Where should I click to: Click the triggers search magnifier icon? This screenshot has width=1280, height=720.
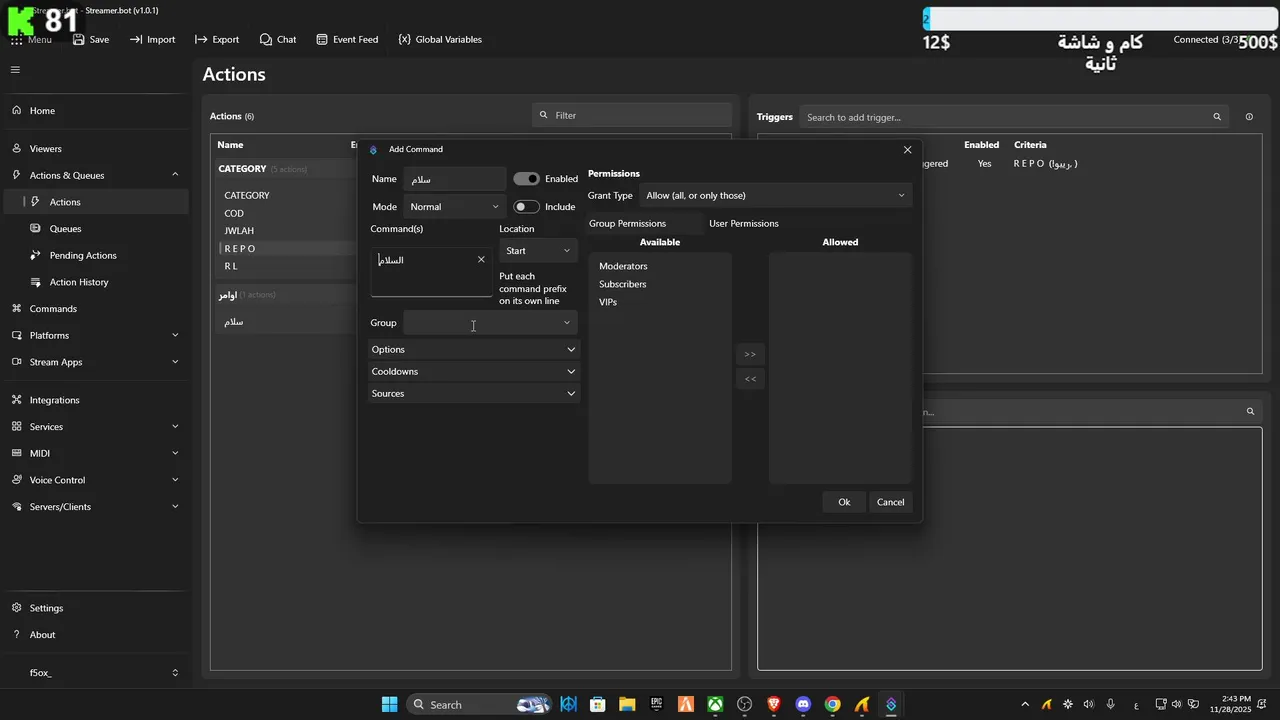click(1217, 117)
